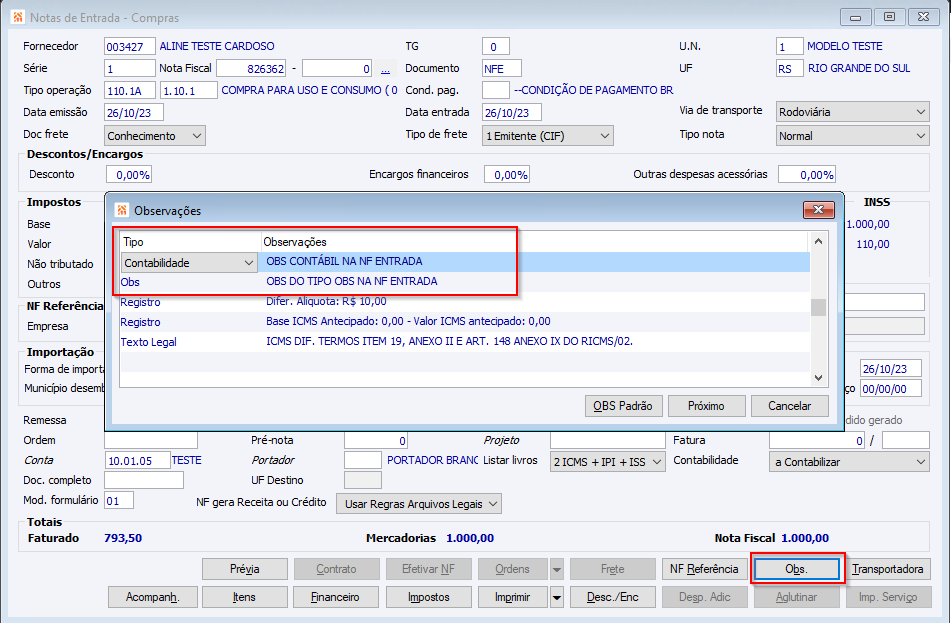The height and width of the screenshot is (623, 951).
Task: Click the Imprimir button
Action: (512, 597)
